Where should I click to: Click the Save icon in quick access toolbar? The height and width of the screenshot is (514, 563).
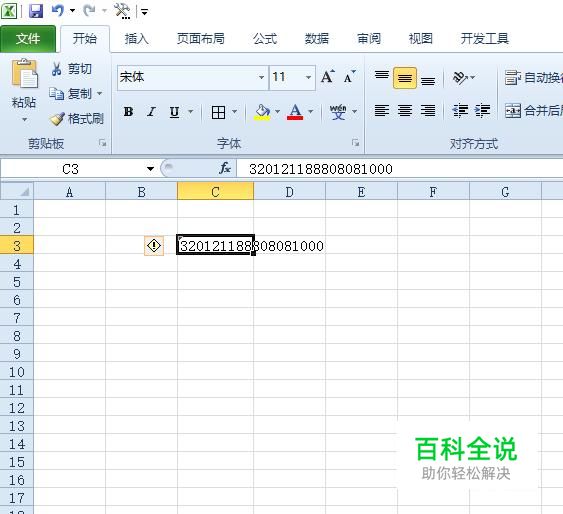[36, 11]
